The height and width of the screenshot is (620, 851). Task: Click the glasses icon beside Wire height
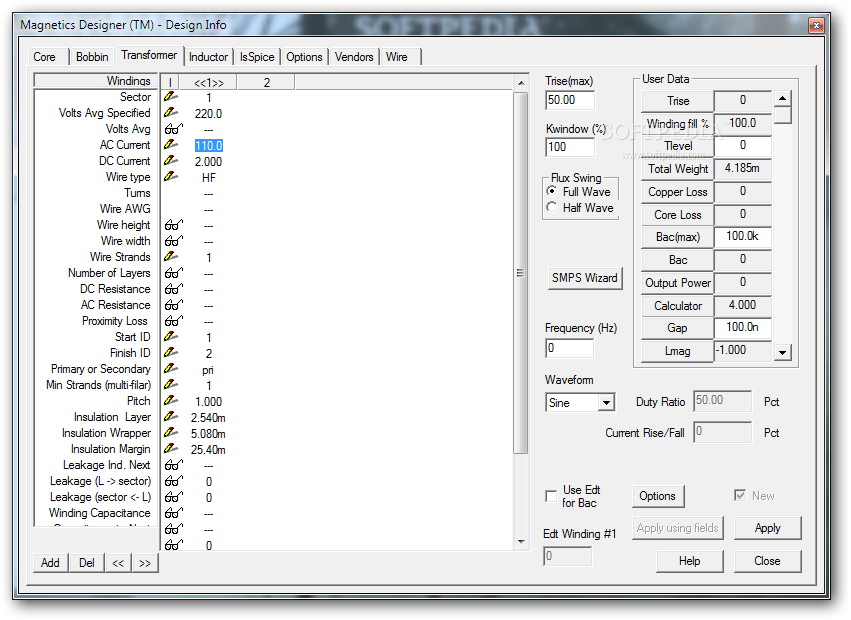(x=174, y=225)
